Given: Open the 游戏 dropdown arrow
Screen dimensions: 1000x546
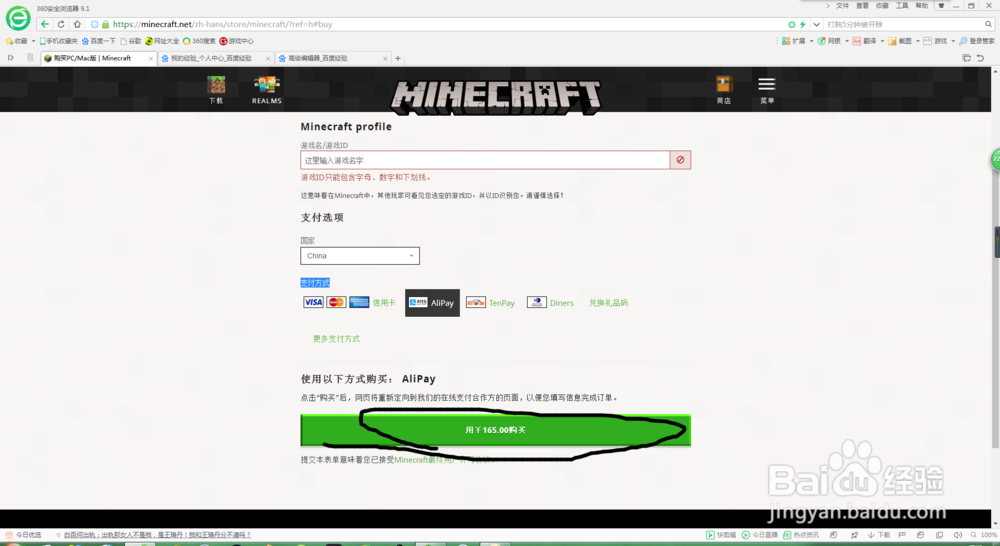Looking at the screenshot, I should pyautogui.click(x=953, y=41).
